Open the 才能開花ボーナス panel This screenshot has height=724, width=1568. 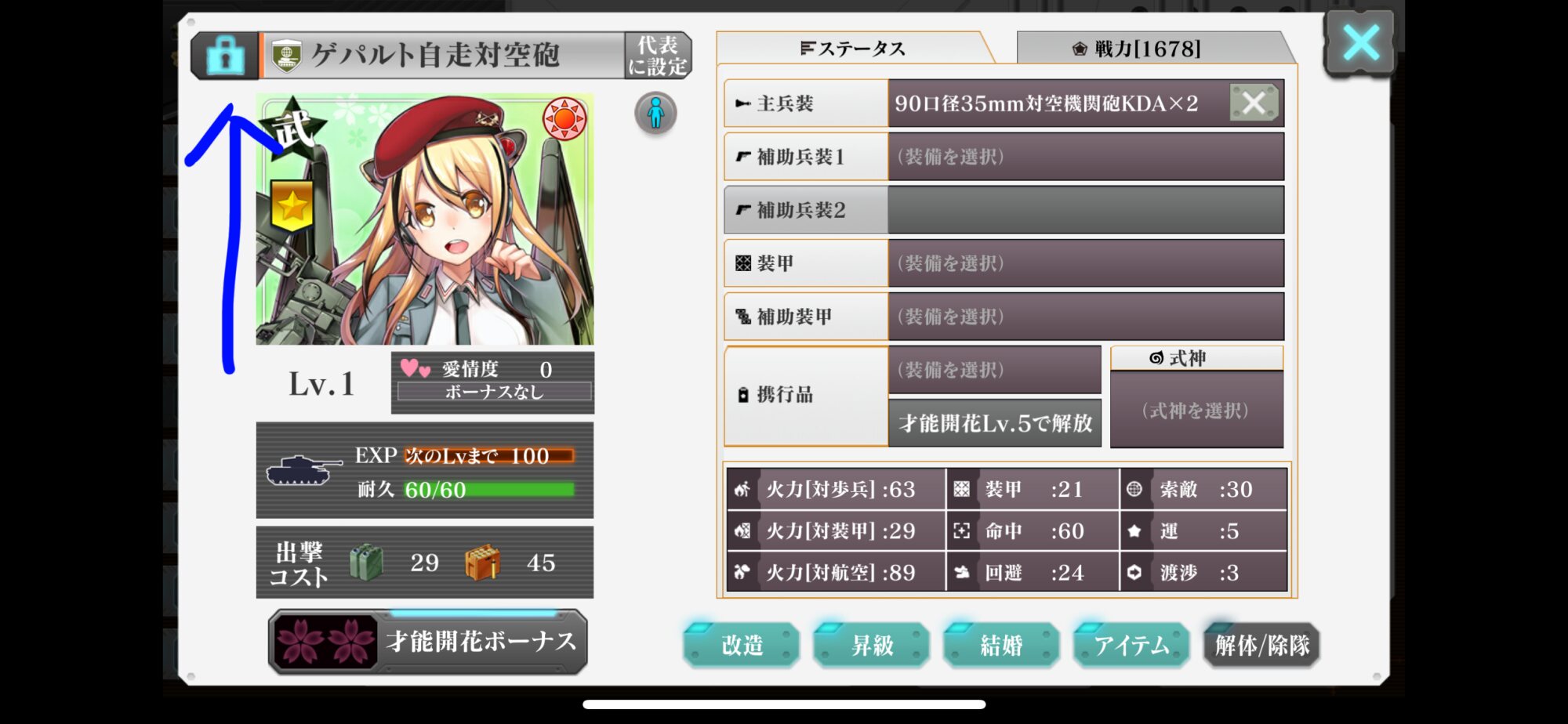click(x=428, y=642)
